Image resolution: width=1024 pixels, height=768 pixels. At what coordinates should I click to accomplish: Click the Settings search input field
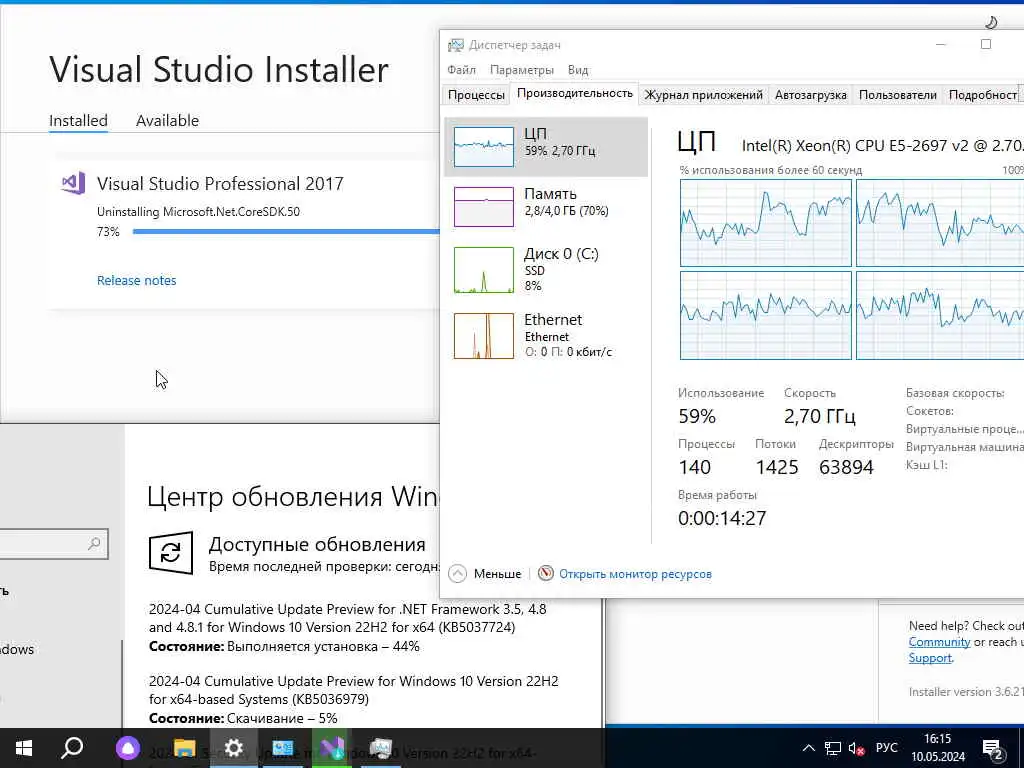(x=54, y=544)
